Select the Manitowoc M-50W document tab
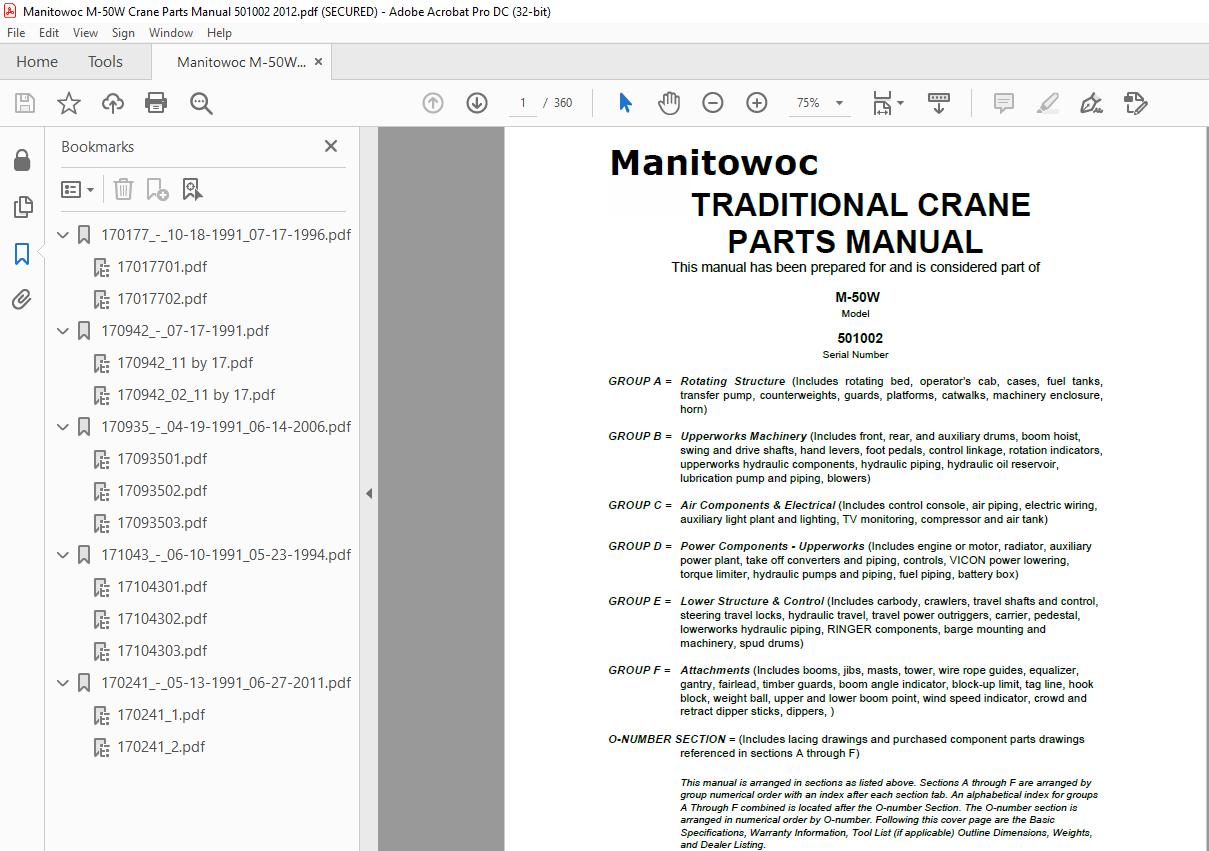Viewport: 1209px width, 851px height. click(x=241, y=62)
